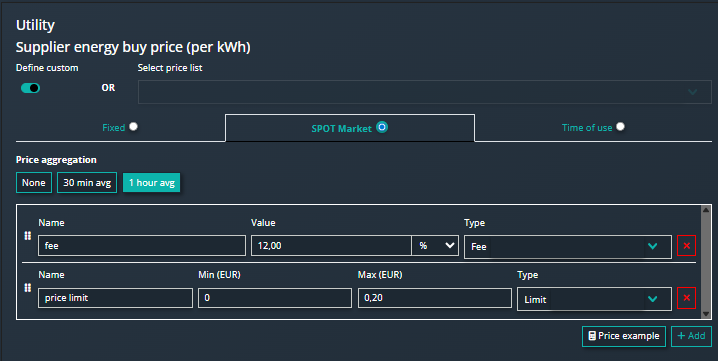Toggle the Define custom switch
The width and height of the screenshot is (718, 361).
(x=30, y=88)
